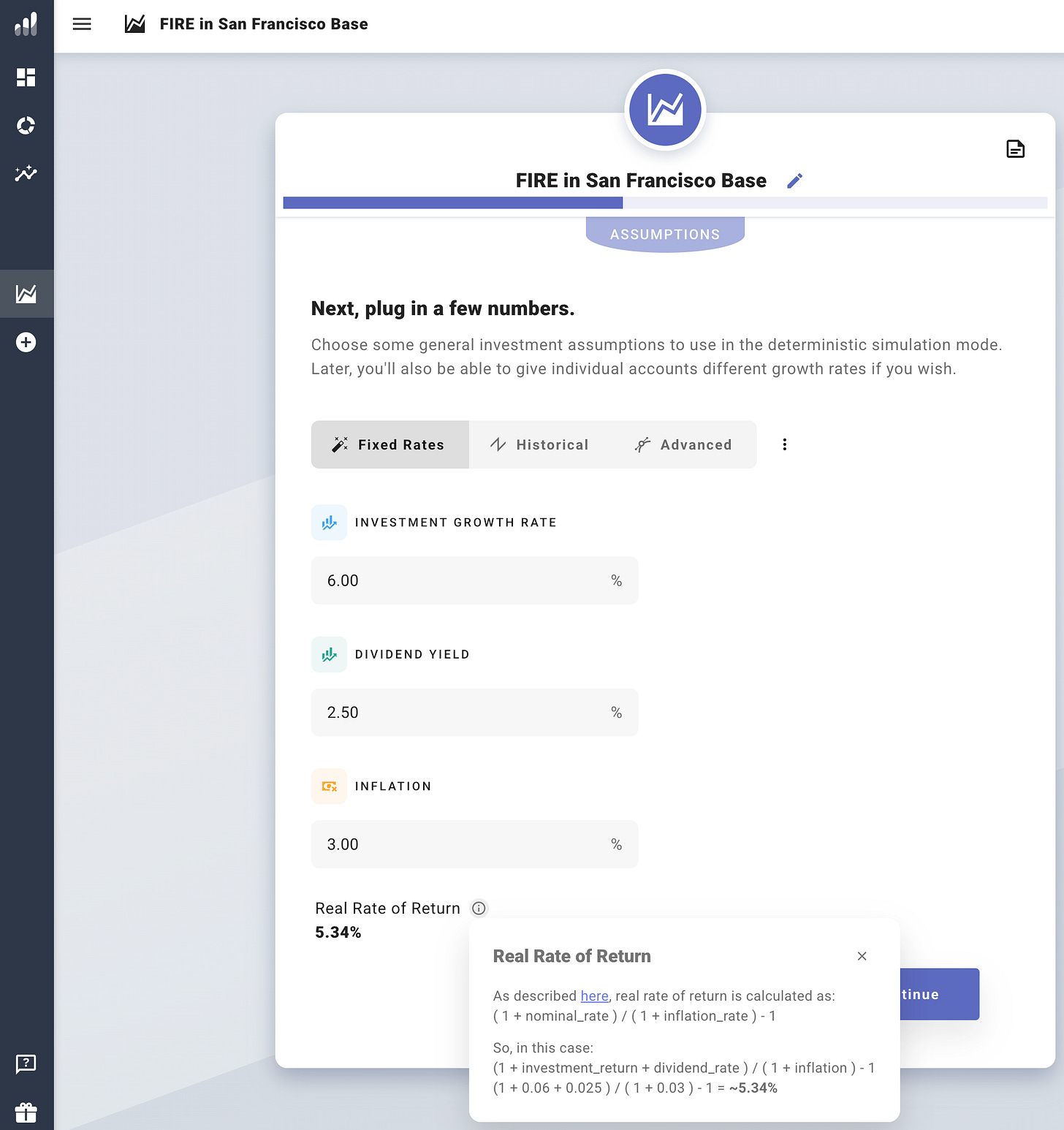Open the sparkle trend insights icon
The height and width of the screenshot is (1130, 1064).
(x=26, y=173)
